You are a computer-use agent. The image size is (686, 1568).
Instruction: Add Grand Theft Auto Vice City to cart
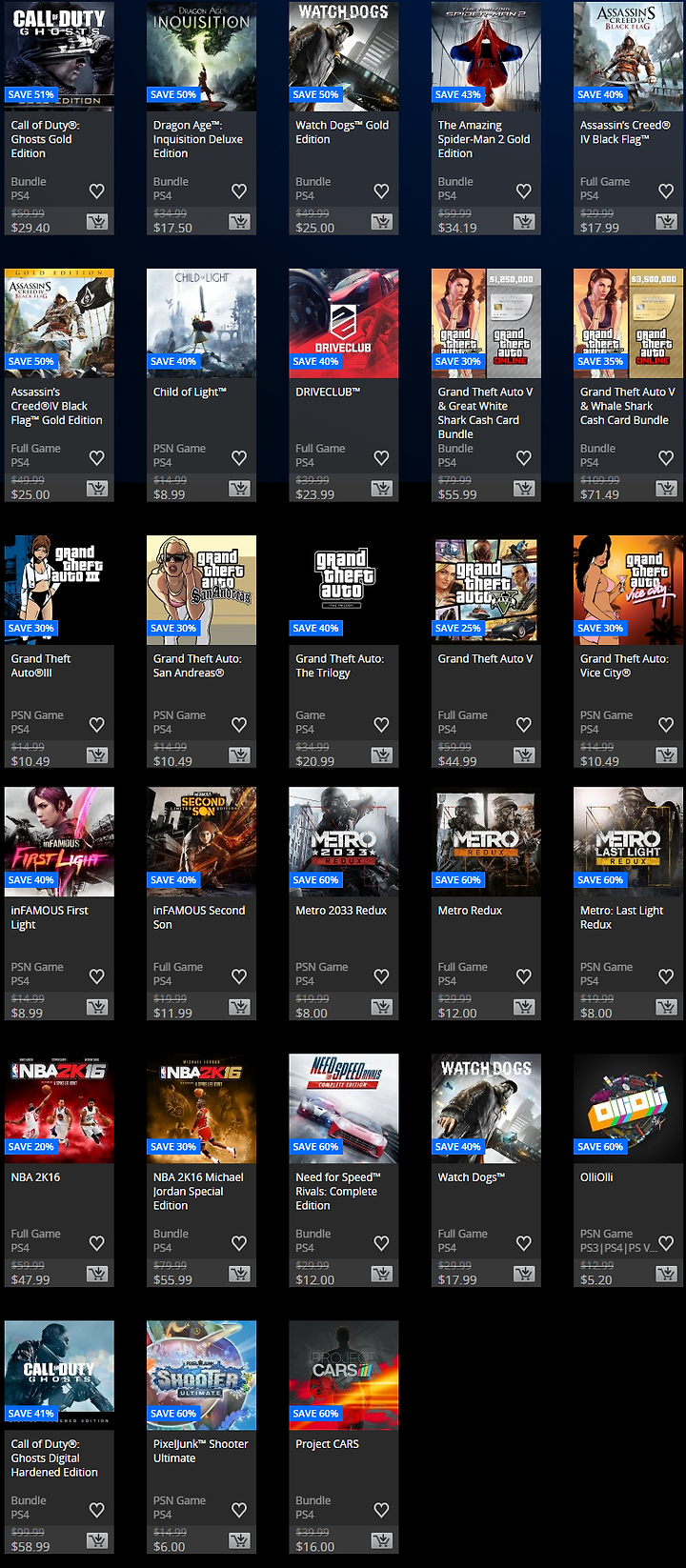coord(667,755)
